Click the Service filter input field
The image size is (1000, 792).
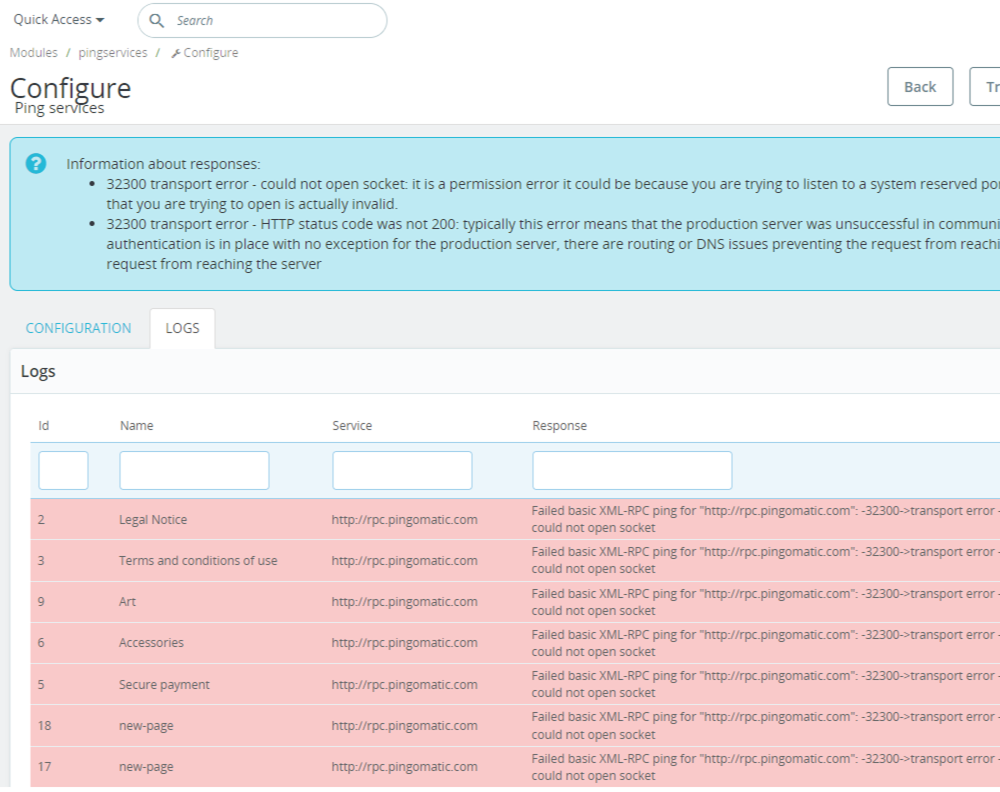click(402, 469)
